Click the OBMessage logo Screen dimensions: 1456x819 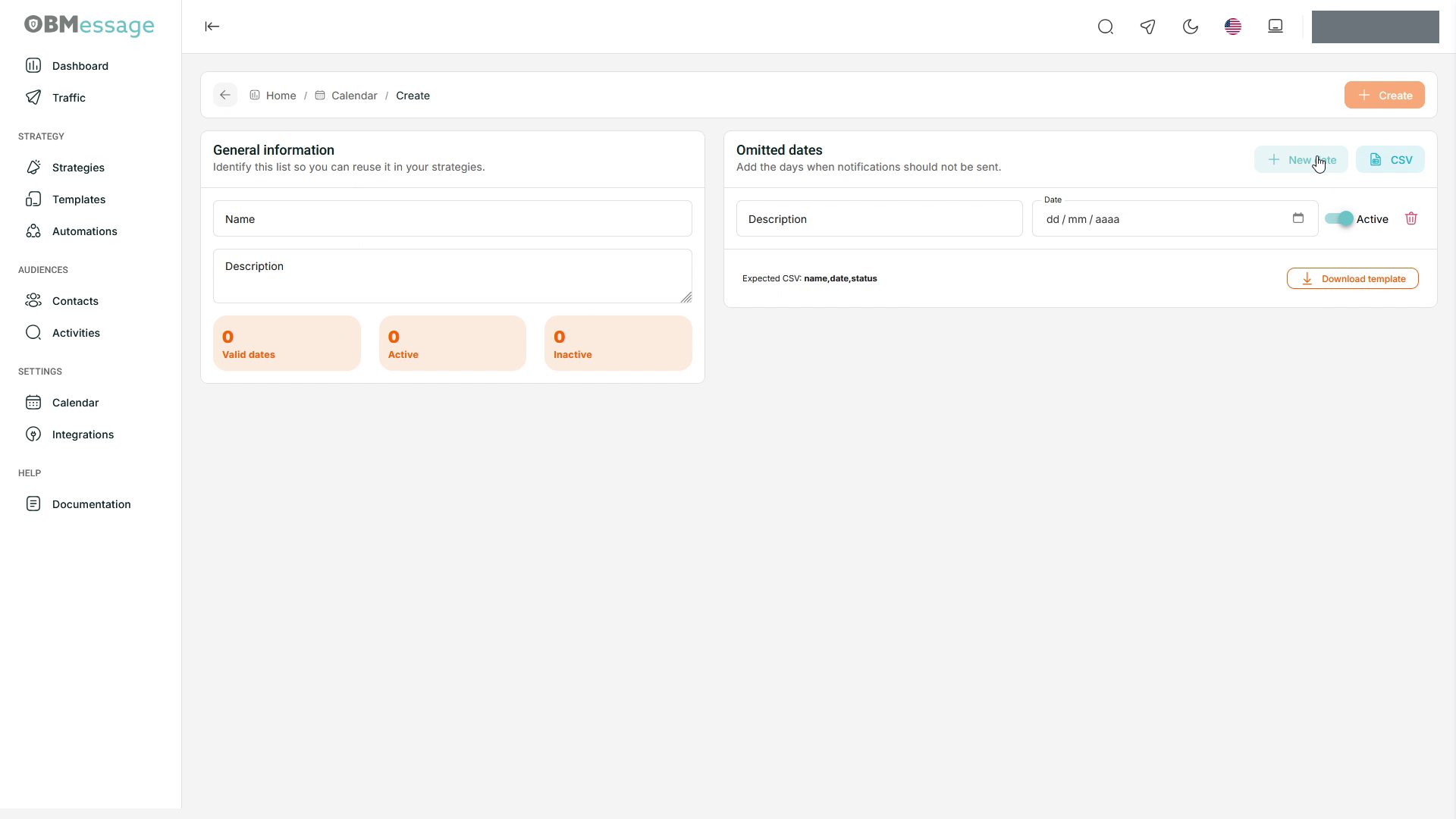pyautogui.click(x=89, y=25)
